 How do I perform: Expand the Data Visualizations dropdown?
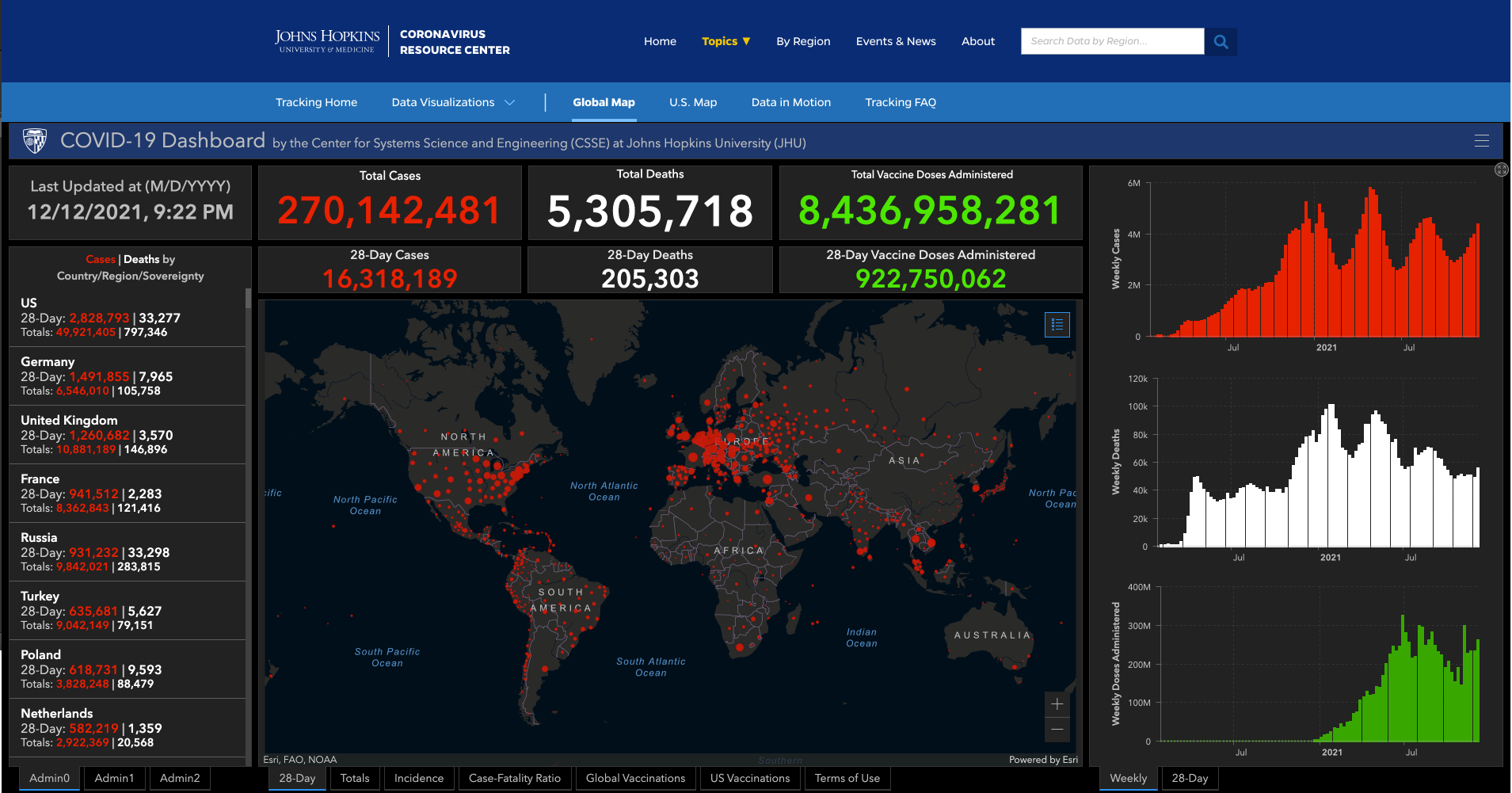coord(453,102)
